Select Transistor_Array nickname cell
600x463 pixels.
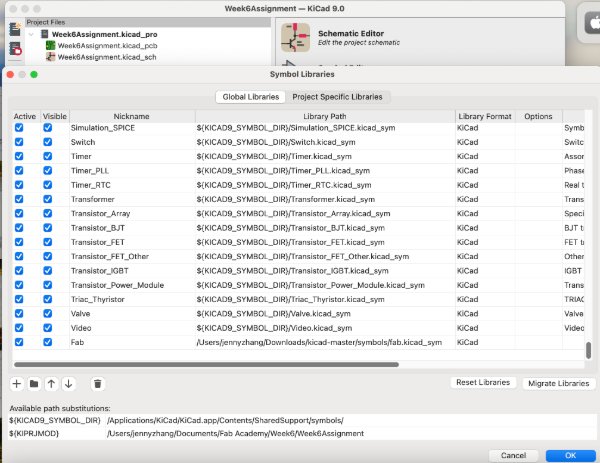[x=132, y=214]
